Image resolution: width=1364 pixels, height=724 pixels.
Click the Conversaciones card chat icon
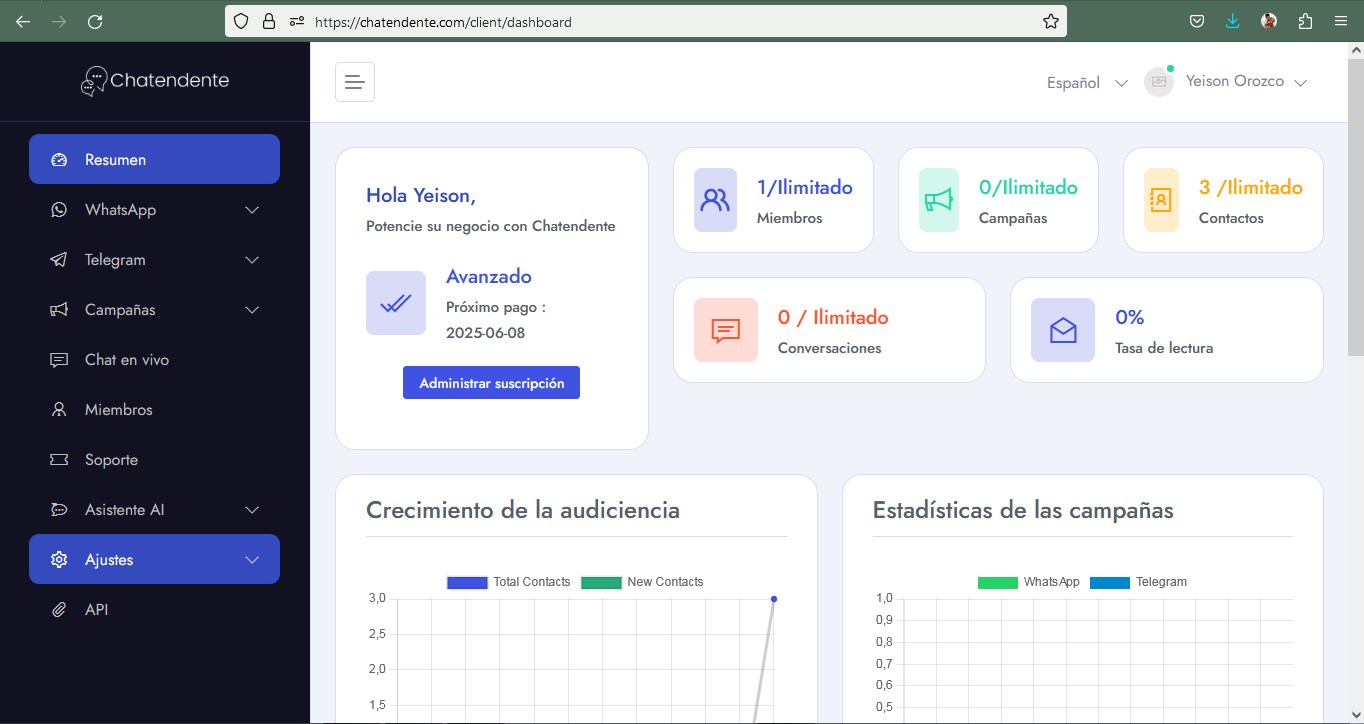point(726,330)
